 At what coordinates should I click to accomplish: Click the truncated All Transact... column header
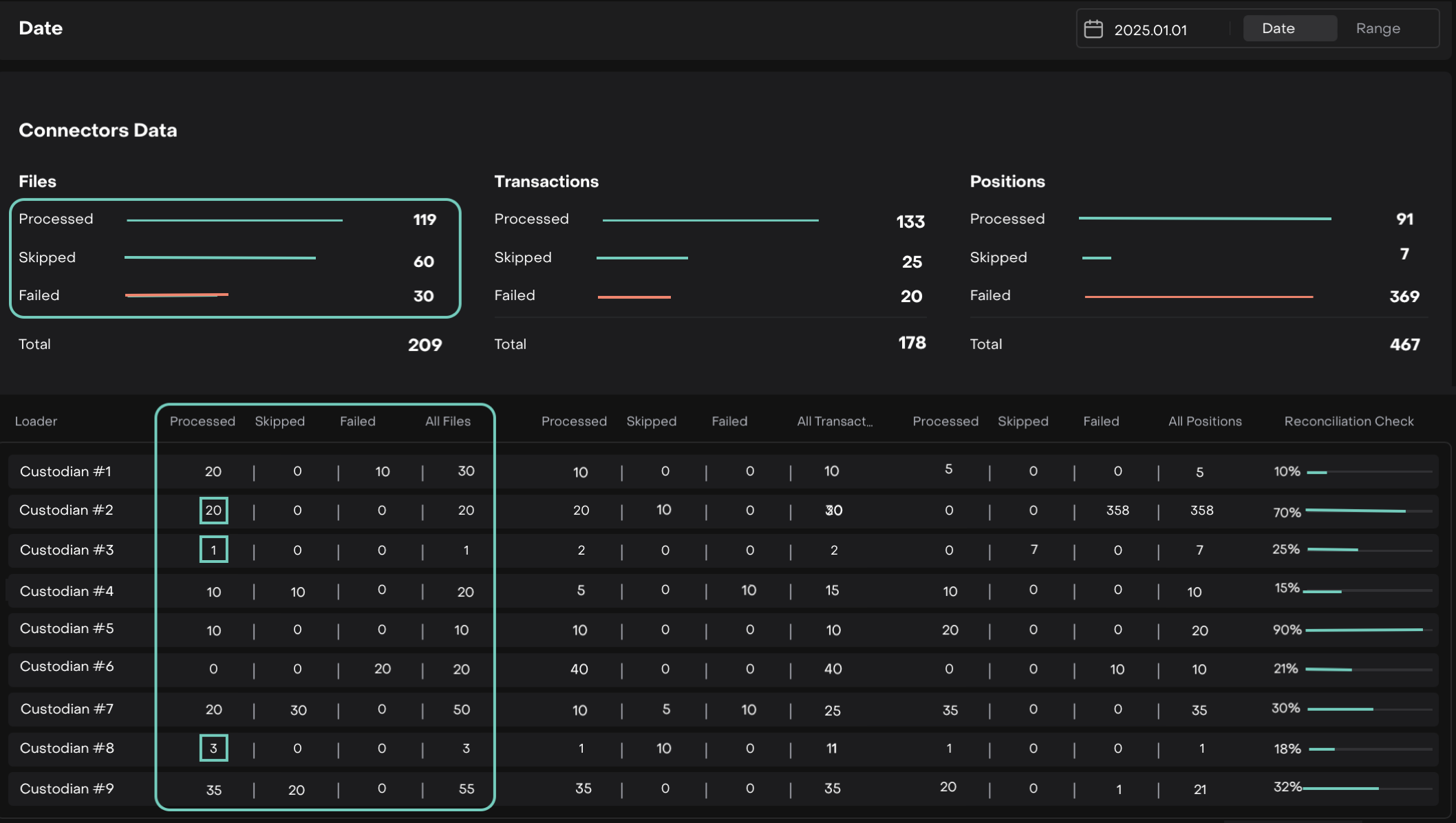(834, 421)
